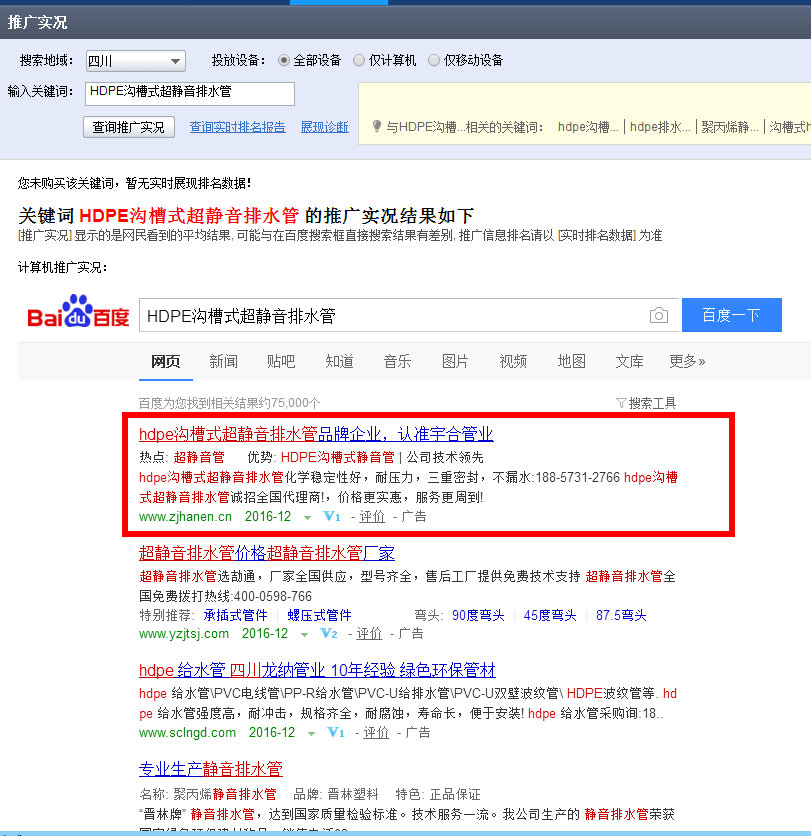
Task: Click V1 badge next to www.zjhanen.cn
Action: pyautogui.click(x=332, y=516)
